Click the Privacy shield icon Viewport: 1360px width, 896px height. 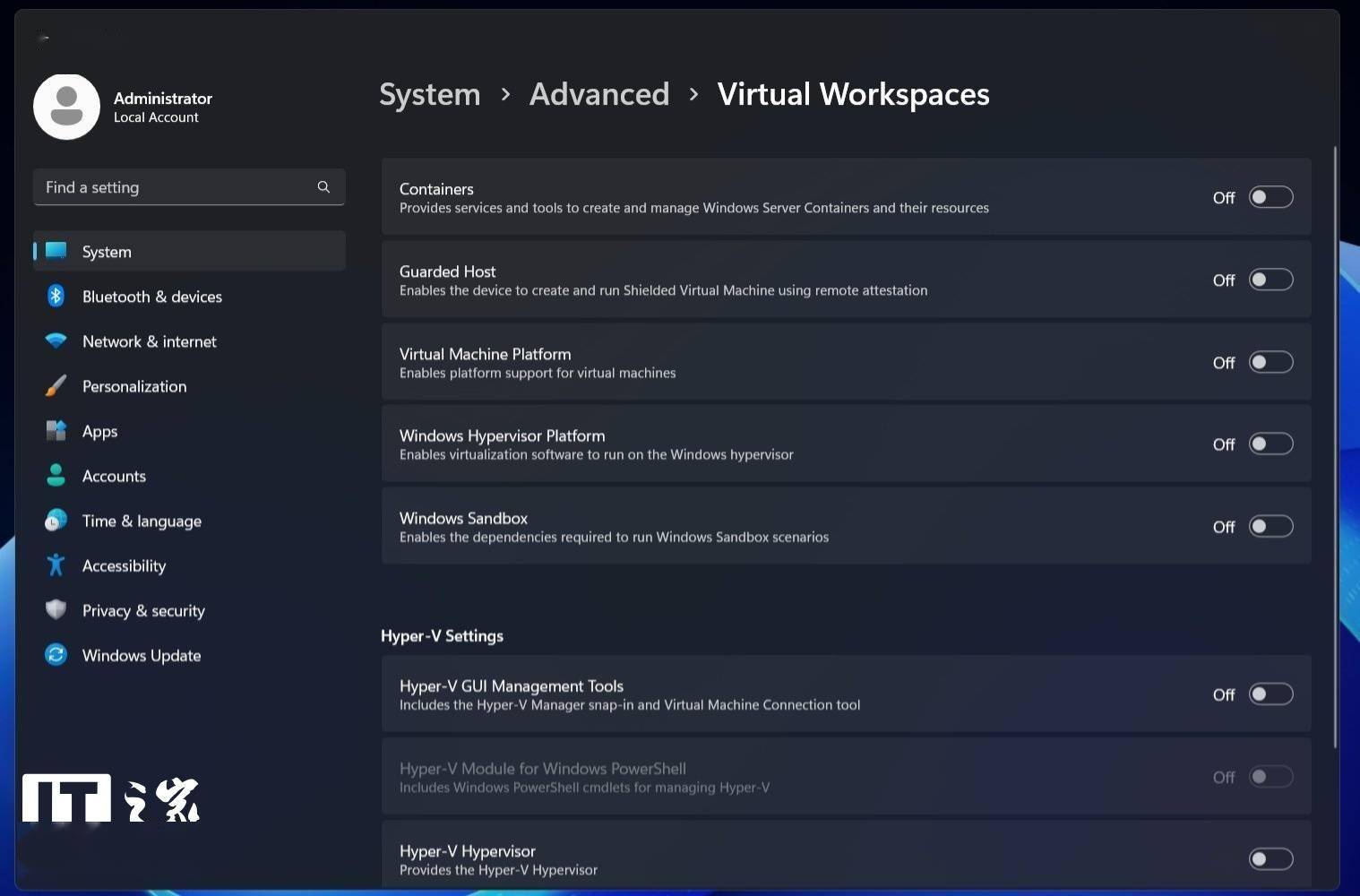(x=56, y=609)
